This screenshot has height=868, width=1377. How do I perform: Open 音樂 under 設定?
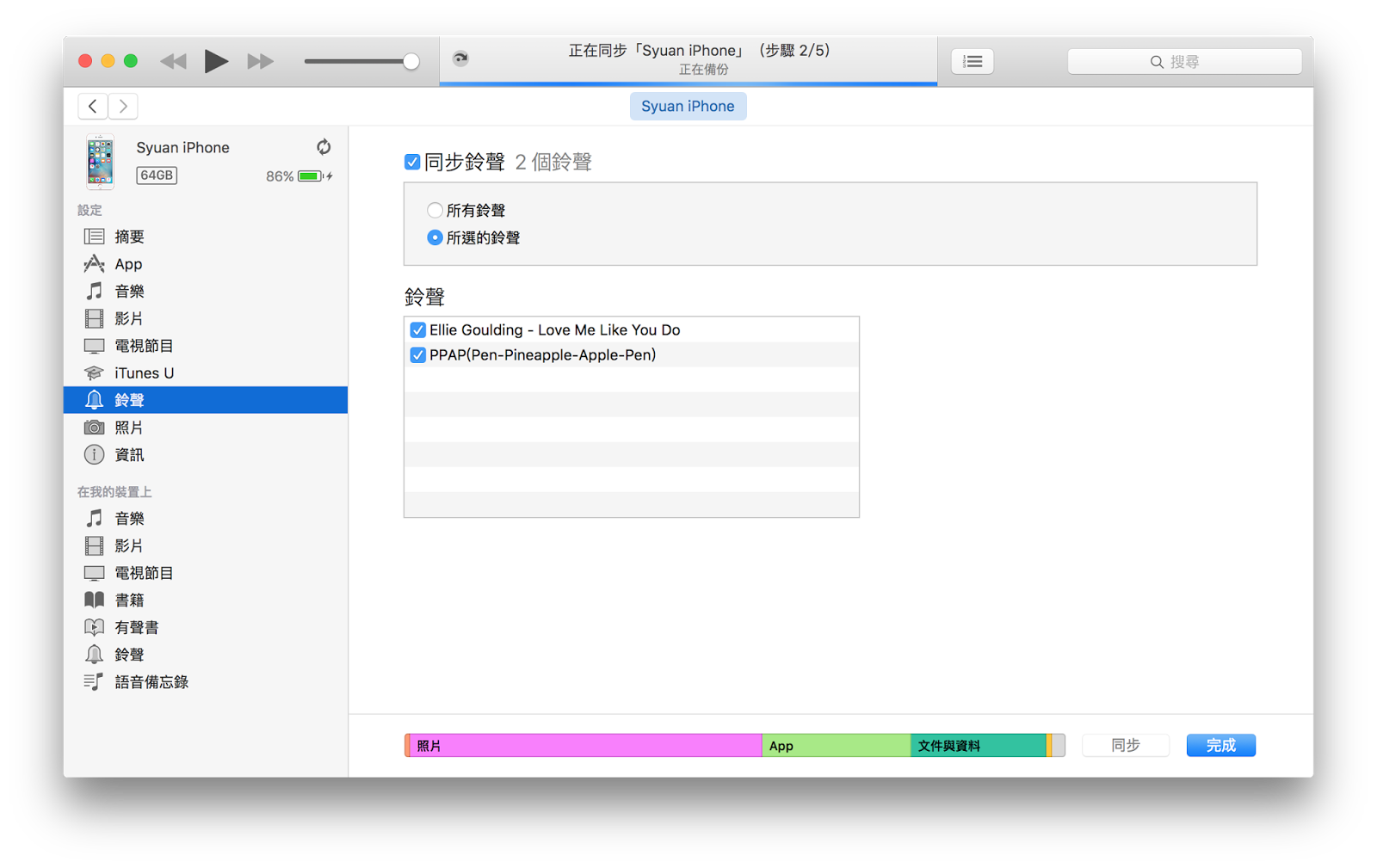pyautogui.click(x=206, y=291)
